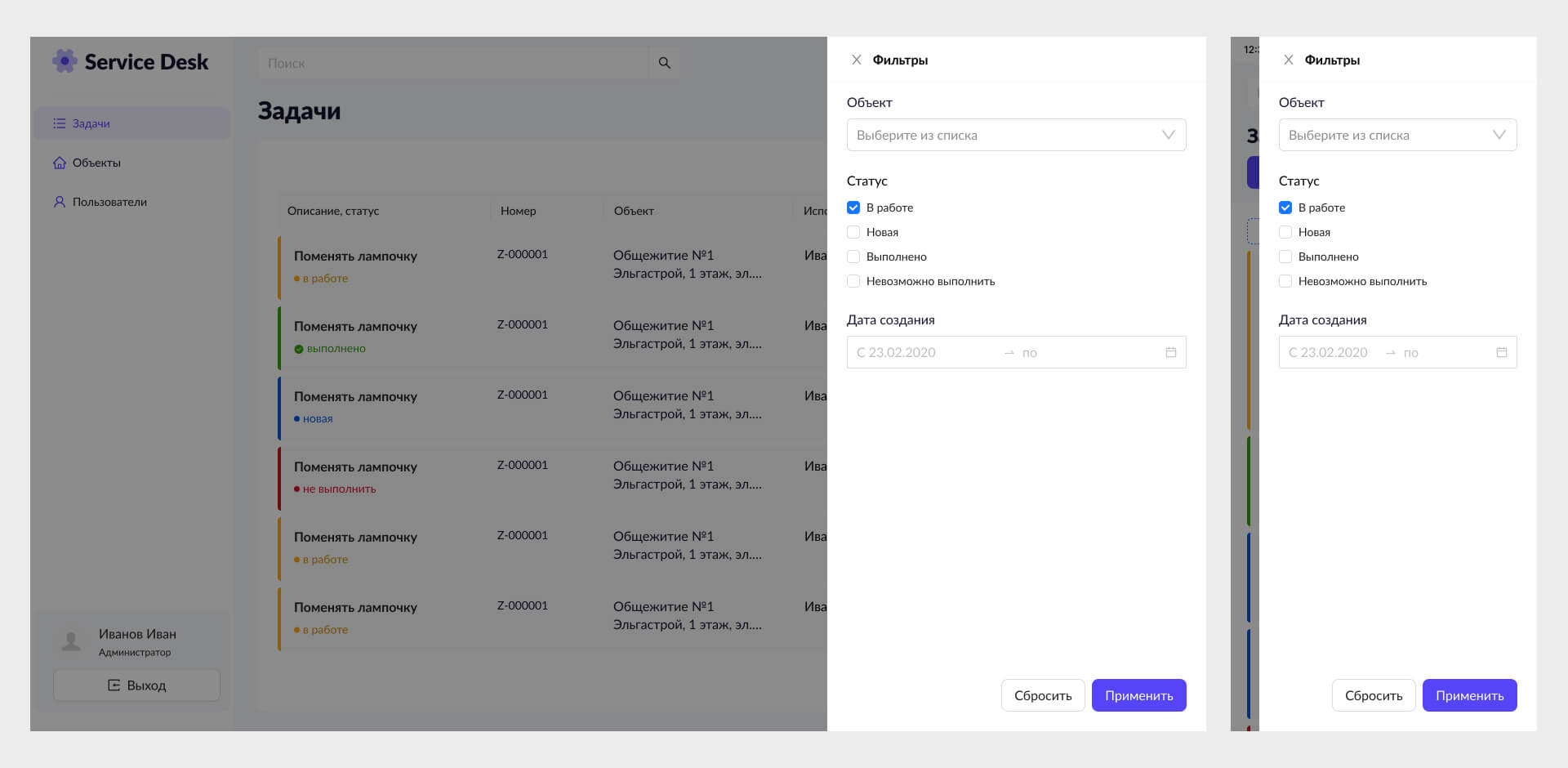Screen dimensions: 1568x768
Task: Check 'Выполнено' in the mobile filters
Action: [1285, 257]
